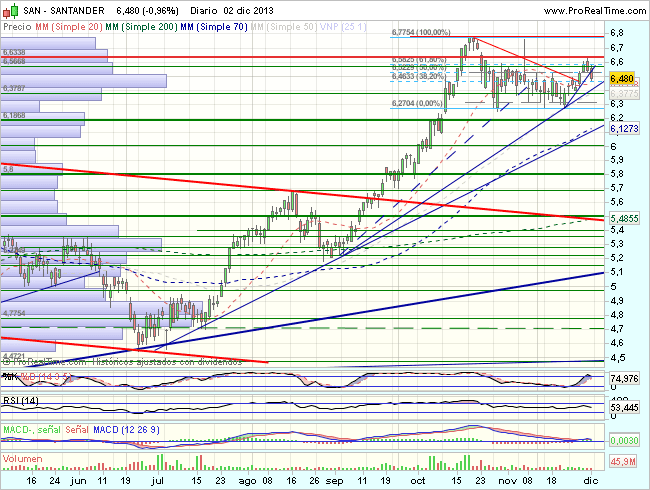Click the 26 date label on axis
This screenshot has width=650, height=490.
(x=315, y=481)
